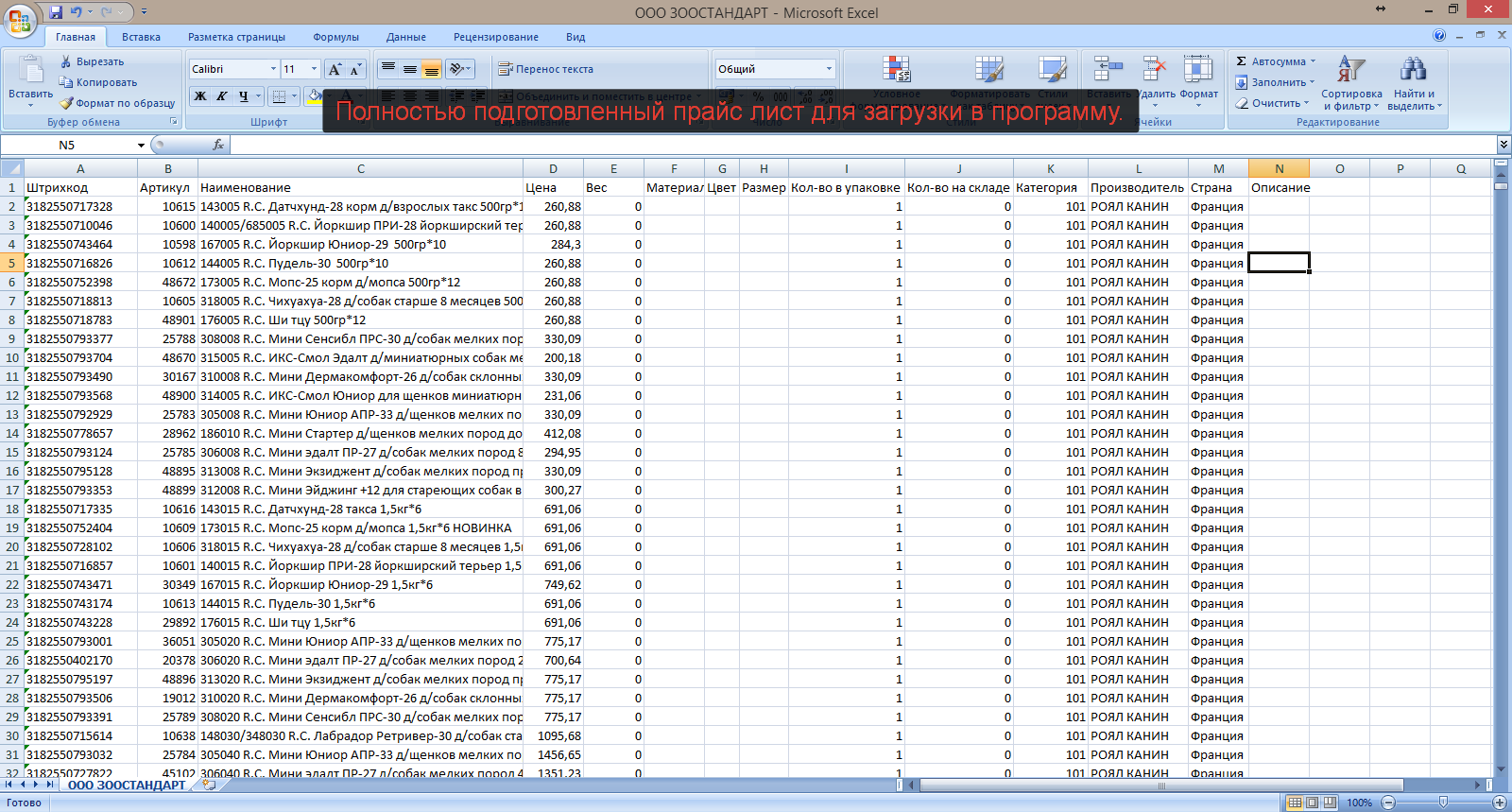Activate Формат по образцу format painter
1512x812 pixels.
[117, 103]
